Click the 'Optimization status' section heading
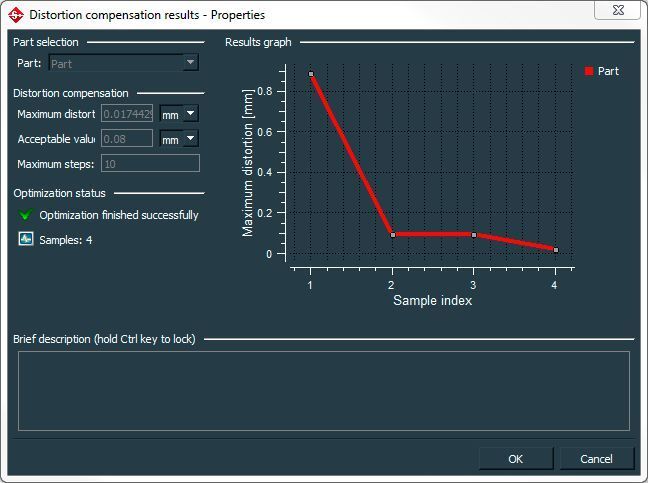 pos(60,193)
